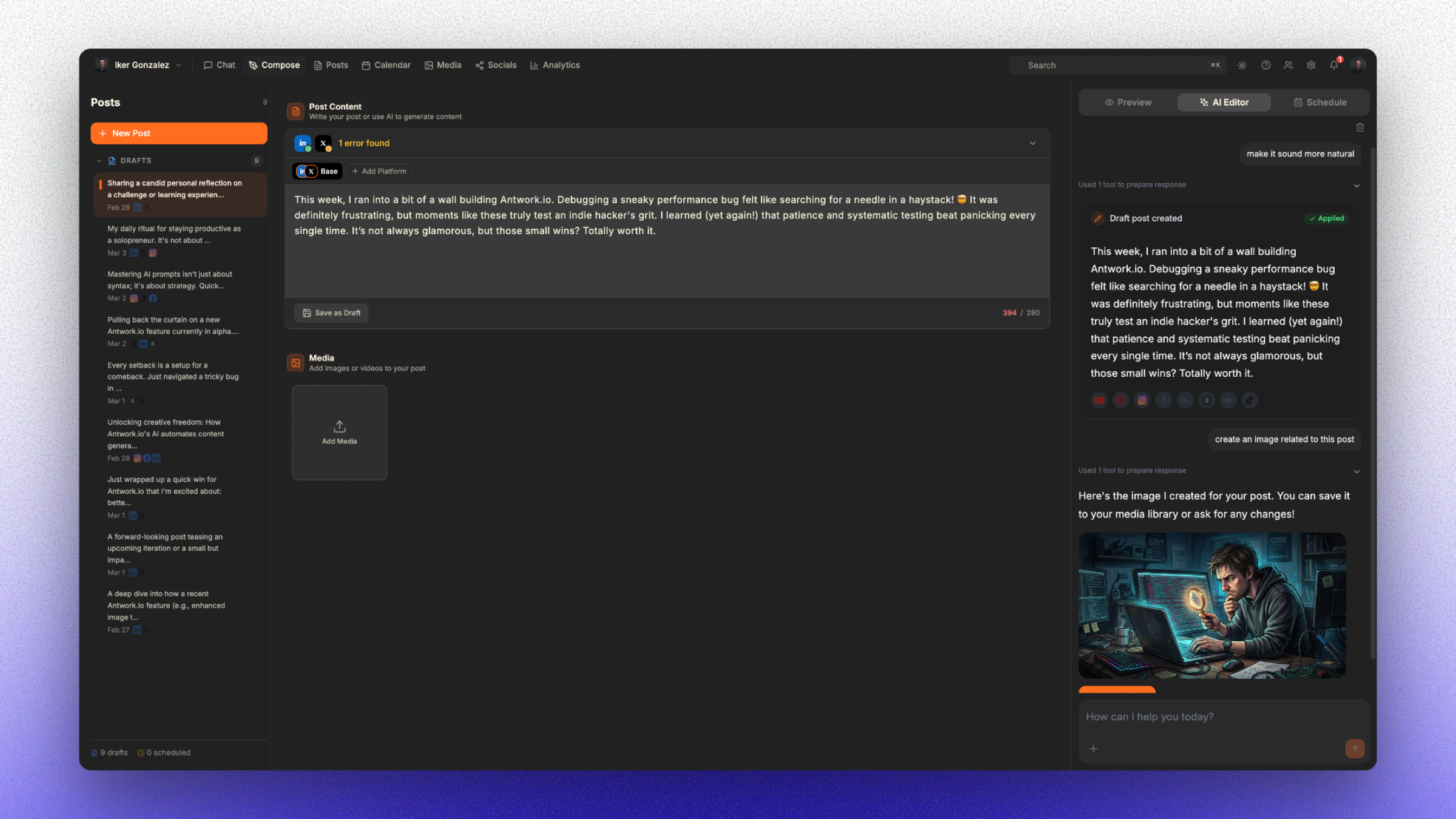Switch theme using the sun icon
Image resolution: width=1456 pixels, height=819 pixels.
tap(1242, 65)
